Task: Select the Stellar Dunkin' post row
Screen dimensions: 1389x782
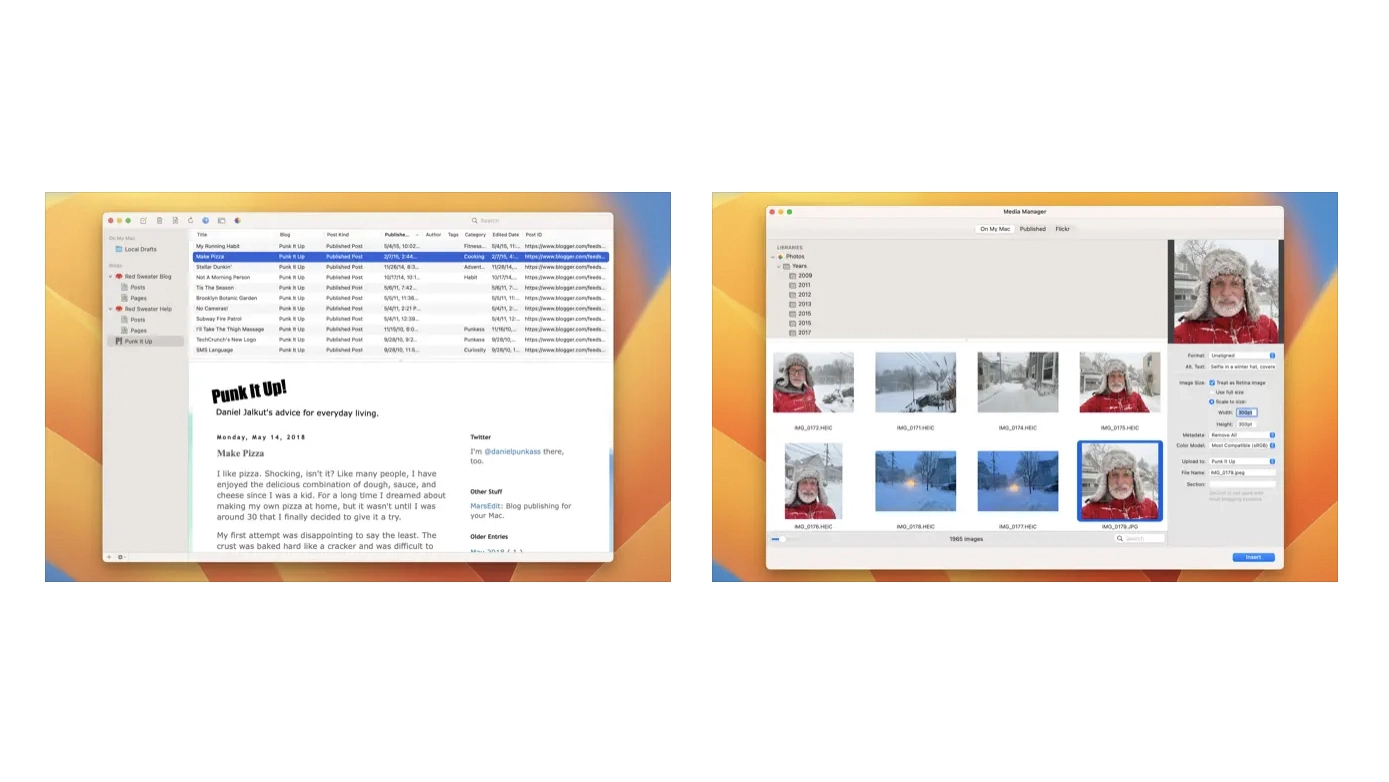Action: [400, 267]
